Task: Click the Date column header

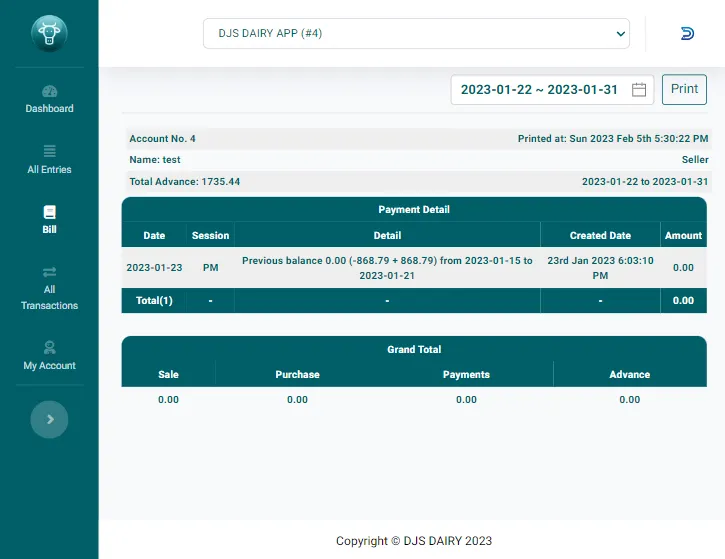Action: click(x=154, y=235)
